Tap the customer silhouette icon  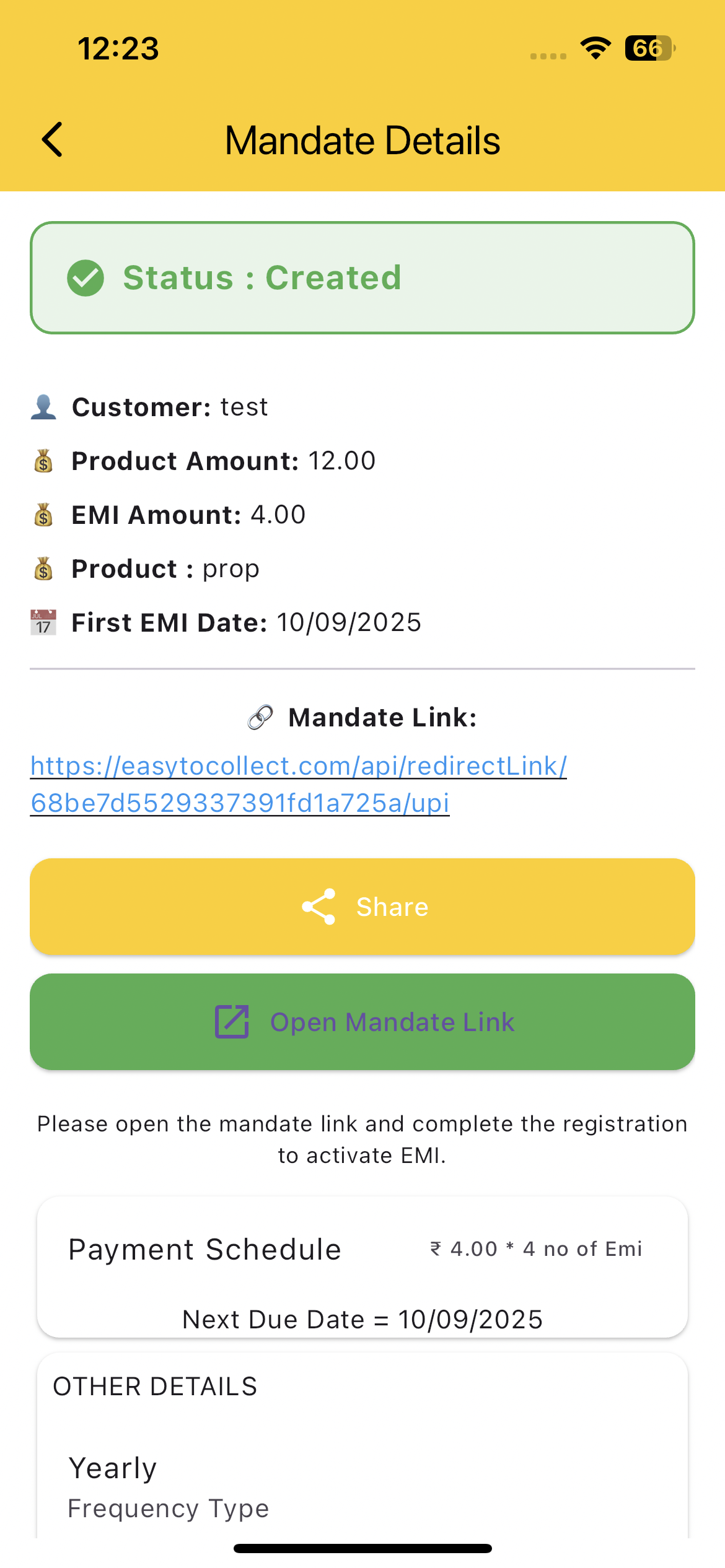pos(43,407)
